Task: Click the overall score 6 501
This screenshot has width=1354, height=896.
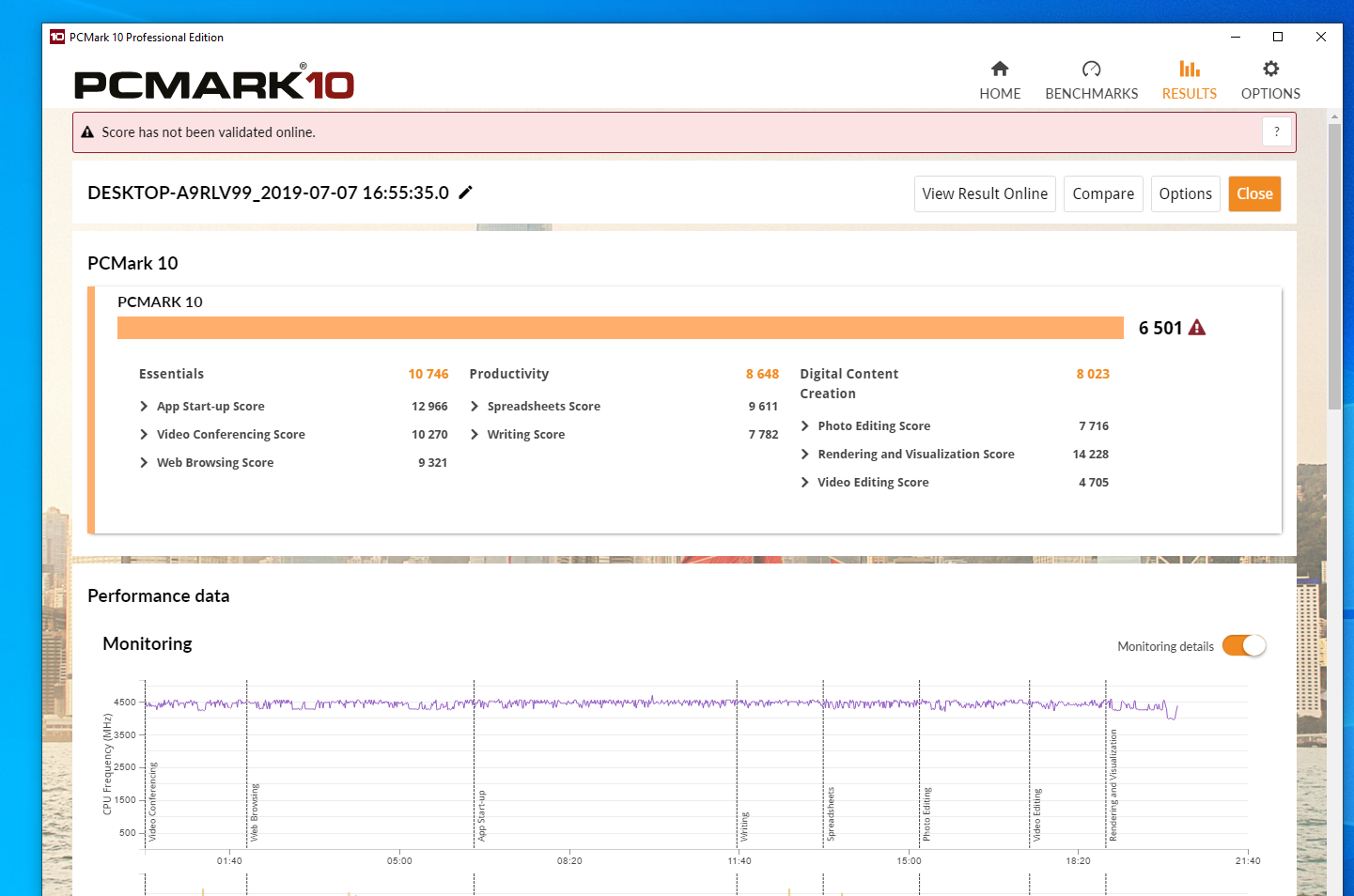Action: [x=1160, y=328]
